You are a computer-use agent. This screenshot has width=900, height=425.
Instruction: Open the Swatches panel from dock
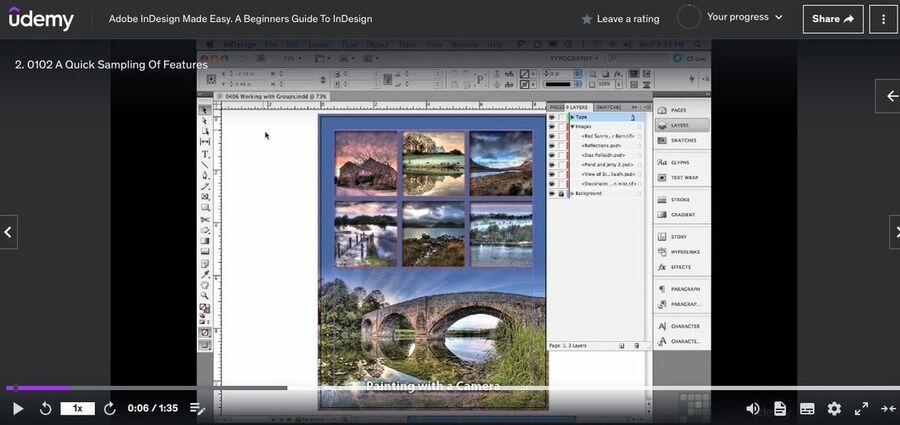coord(681,140)
